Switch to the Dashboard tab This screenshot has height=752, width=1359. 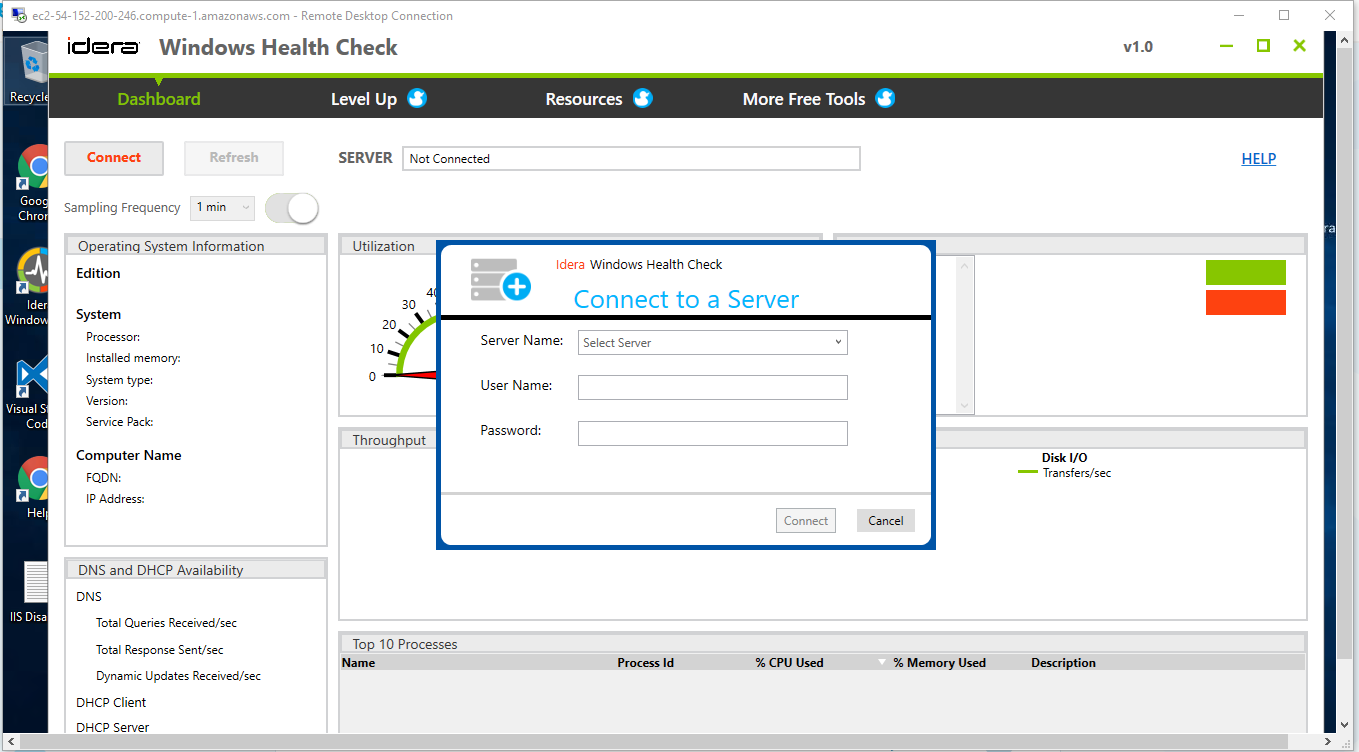pos(158,99)
